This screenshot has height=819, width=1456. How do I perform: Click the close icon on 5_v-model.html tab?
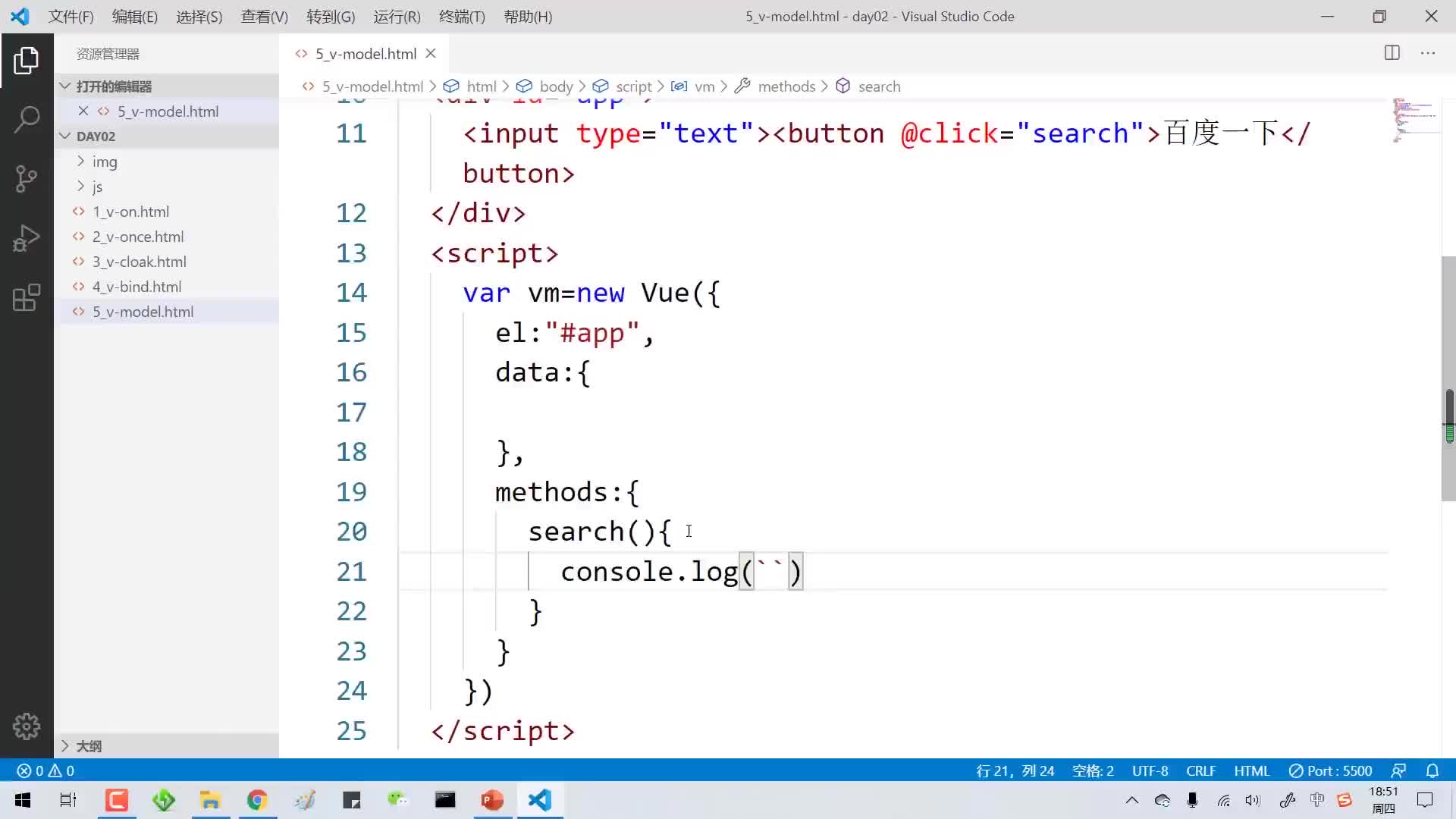click(430, 53)
